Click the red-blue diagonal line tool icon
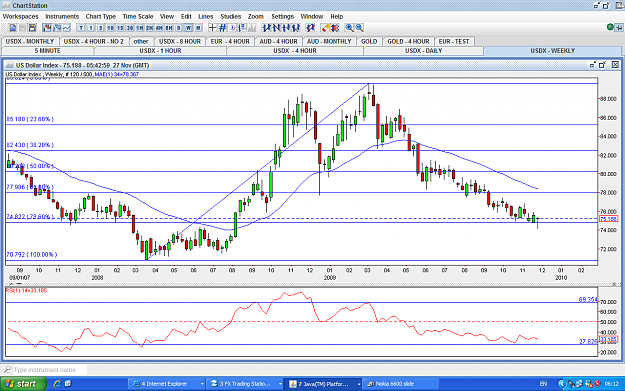Viewport: 625px width, 391px height. (310, 28)
